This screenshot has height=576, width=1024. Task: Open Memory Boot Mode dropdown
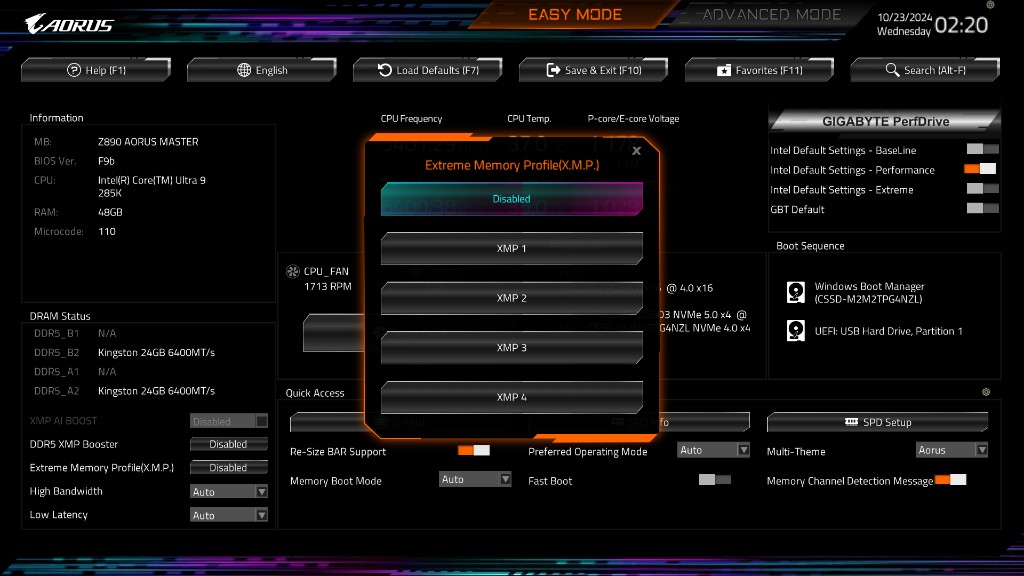pyautogui.click(x=475, y=479)
